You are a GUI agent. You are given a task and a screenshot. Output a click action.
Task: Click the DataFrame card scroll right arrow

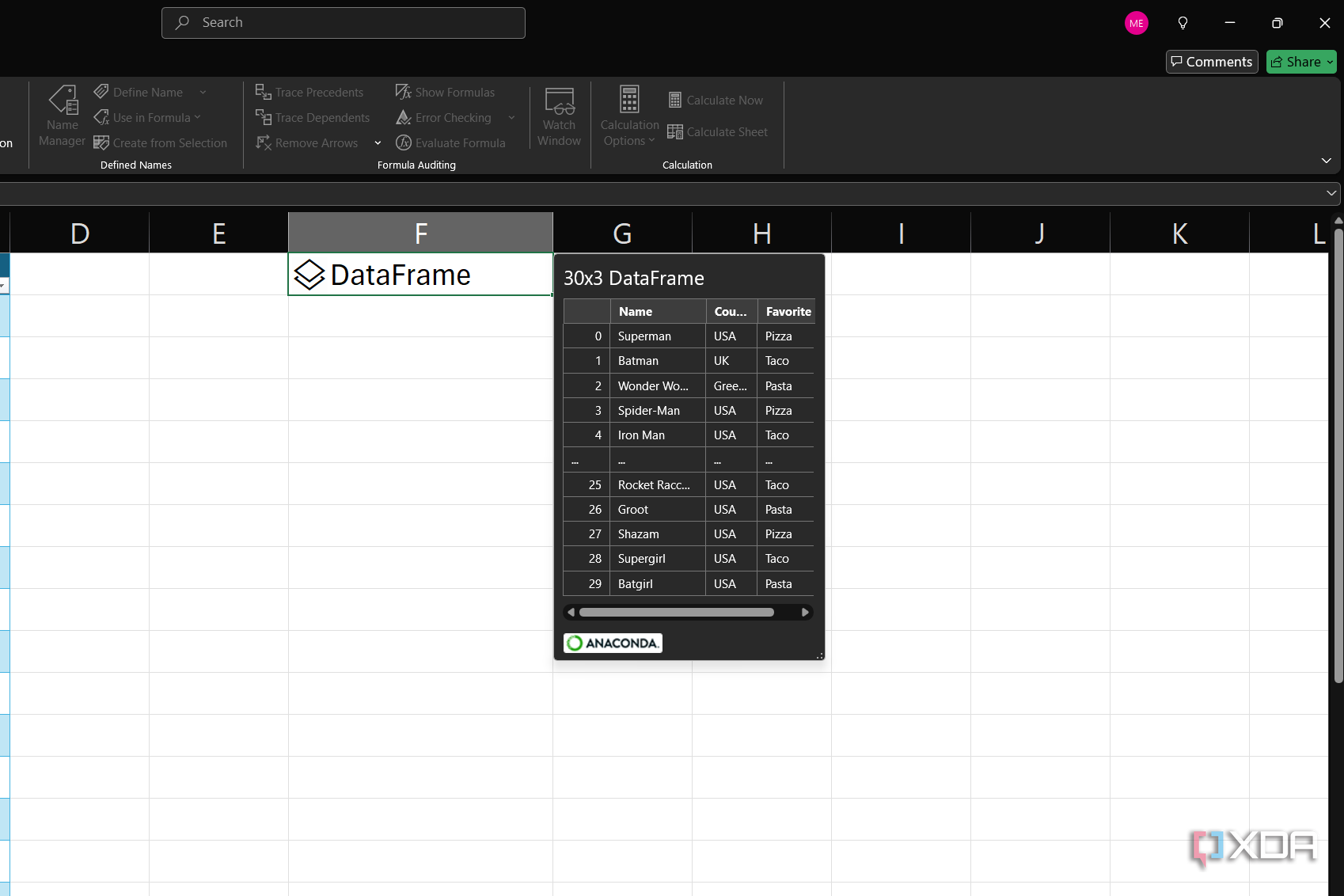tap(805, 612)
